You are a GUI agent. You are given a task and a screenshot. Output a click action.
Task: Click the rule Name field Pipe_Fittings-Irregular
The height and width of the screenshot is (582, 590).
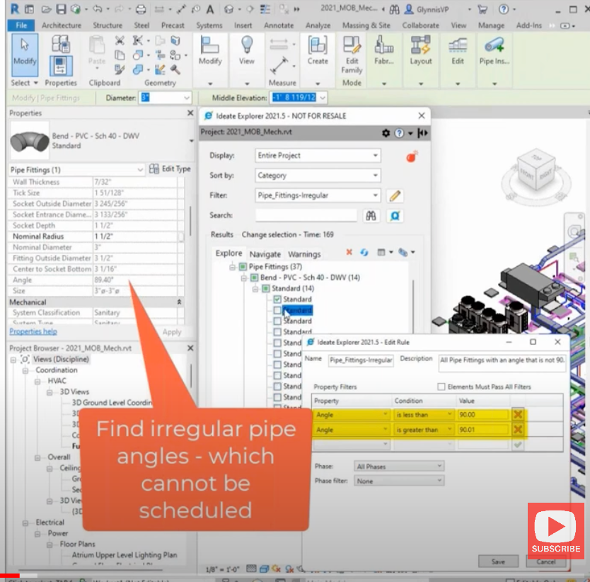pyautogui.click(x=360, y=360)
